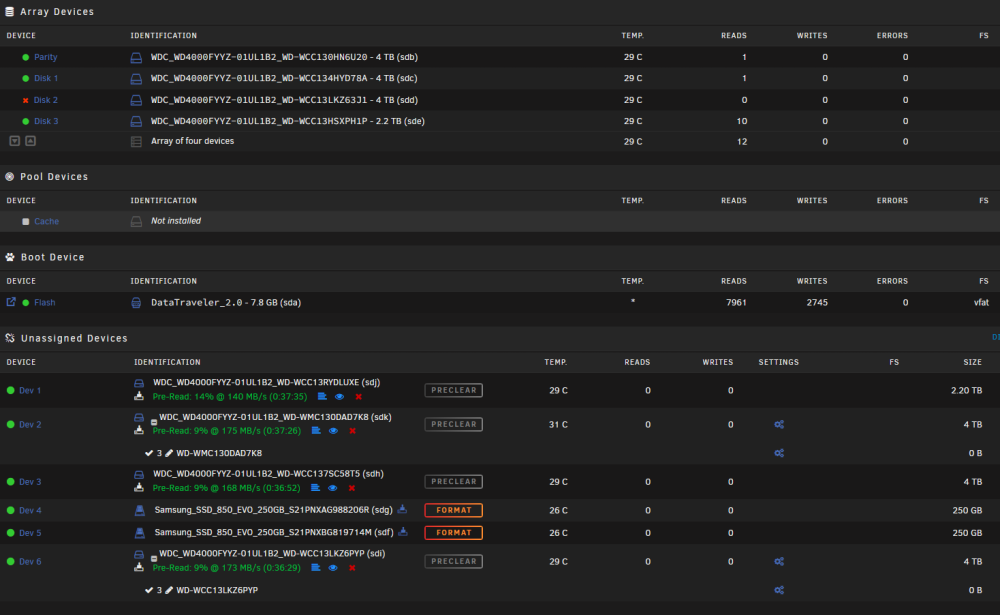Image resolution: width=1000 pixels, height=615 pixels.
Task: Click the DataTraveler flash drive icon
Action: tap(136, 302)
